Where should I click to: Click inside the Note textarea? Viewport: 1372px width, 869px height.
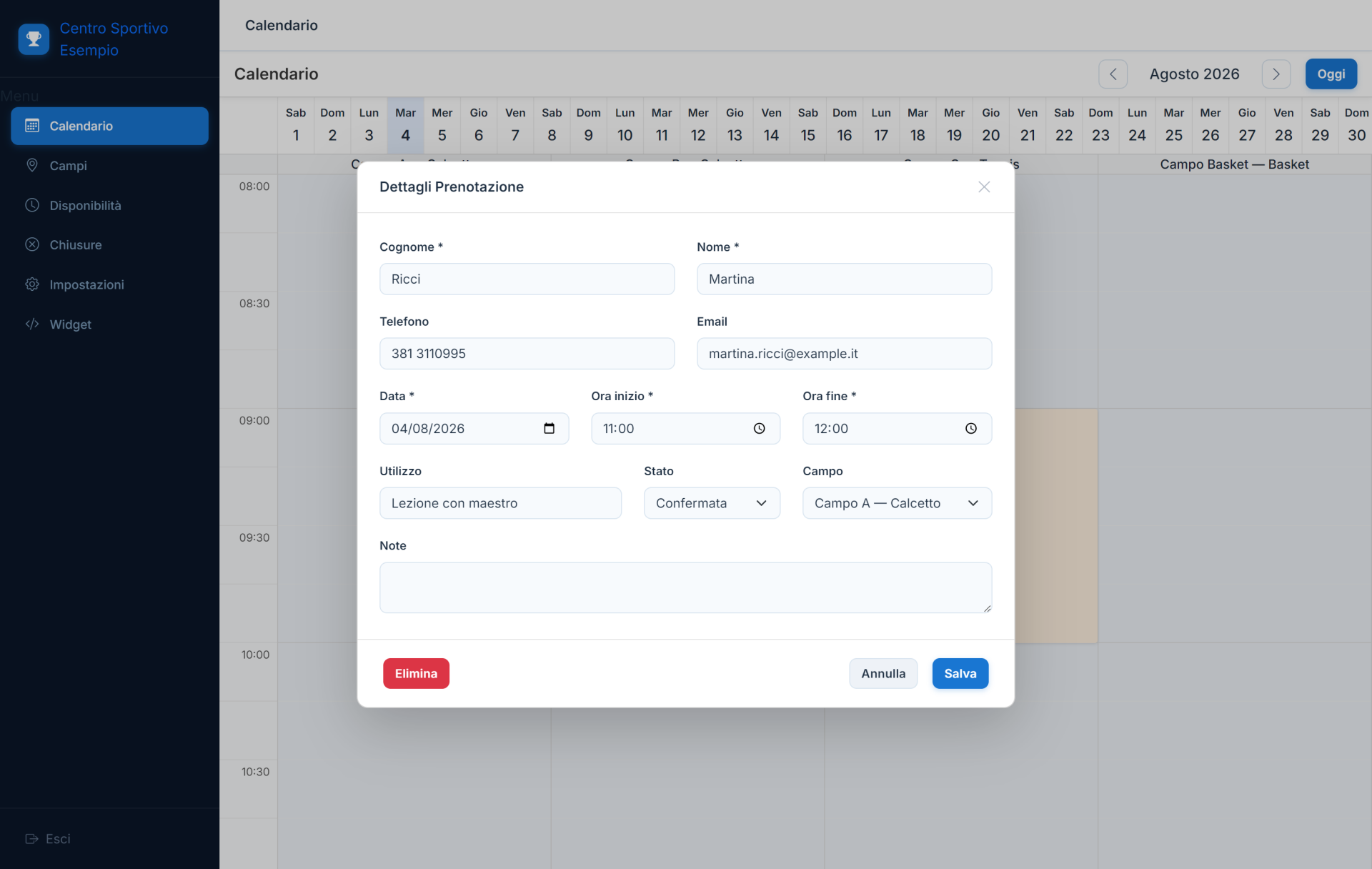point(685,587)
